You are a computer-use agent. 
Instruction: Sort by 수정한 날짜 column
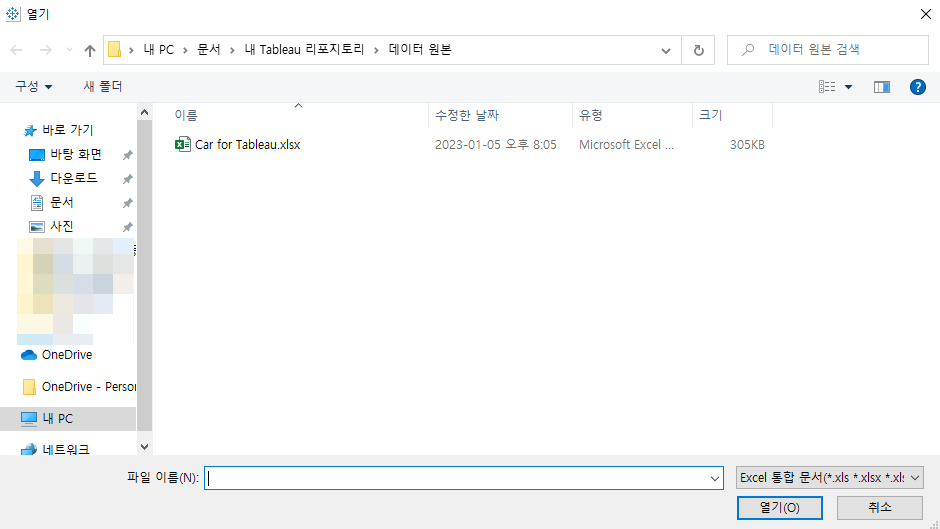pos(467,115)
